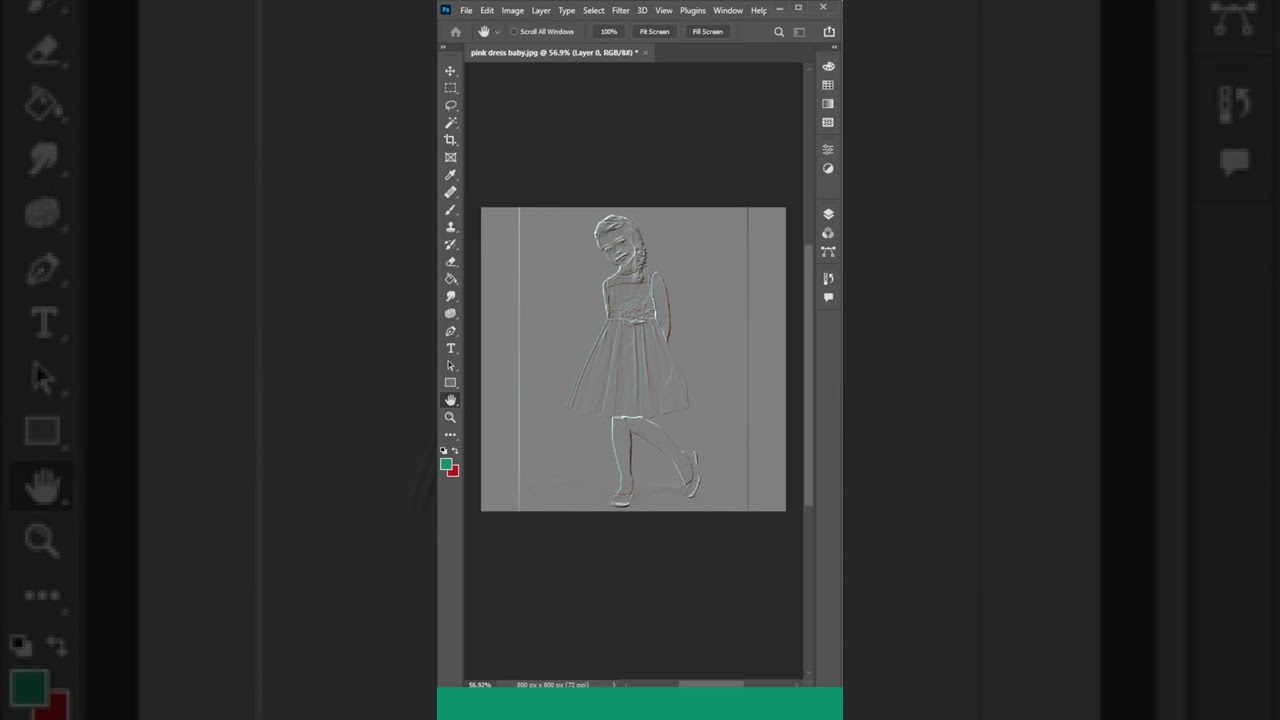Screen dimensions: 1280x720
Task: Open the Gradients panel icon
Action: [x=828, y=104]
